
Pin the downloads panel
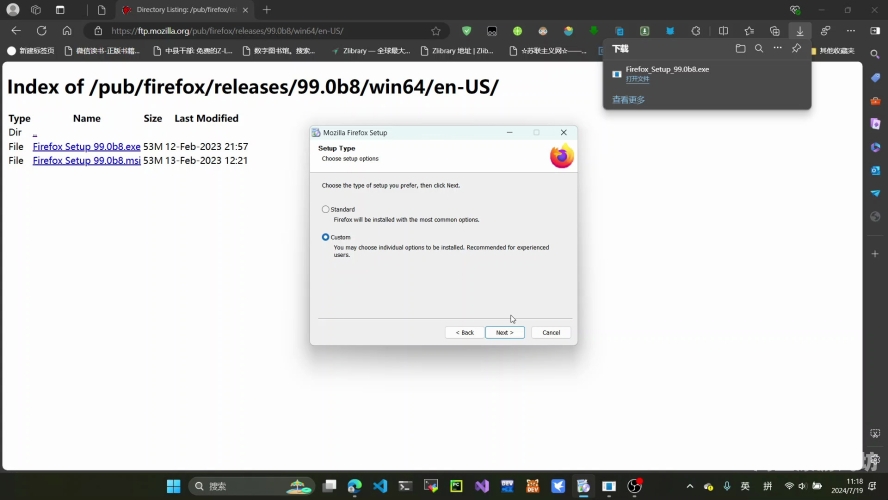coord(796,49)
